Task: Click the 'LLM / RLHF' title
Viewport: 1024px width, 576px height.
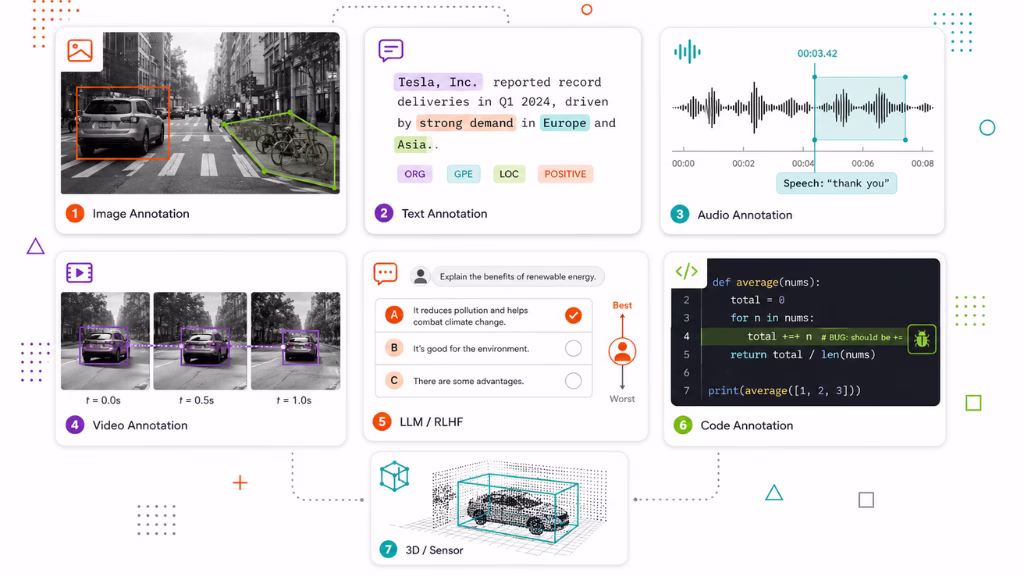Action: click(x=431, y=422)
